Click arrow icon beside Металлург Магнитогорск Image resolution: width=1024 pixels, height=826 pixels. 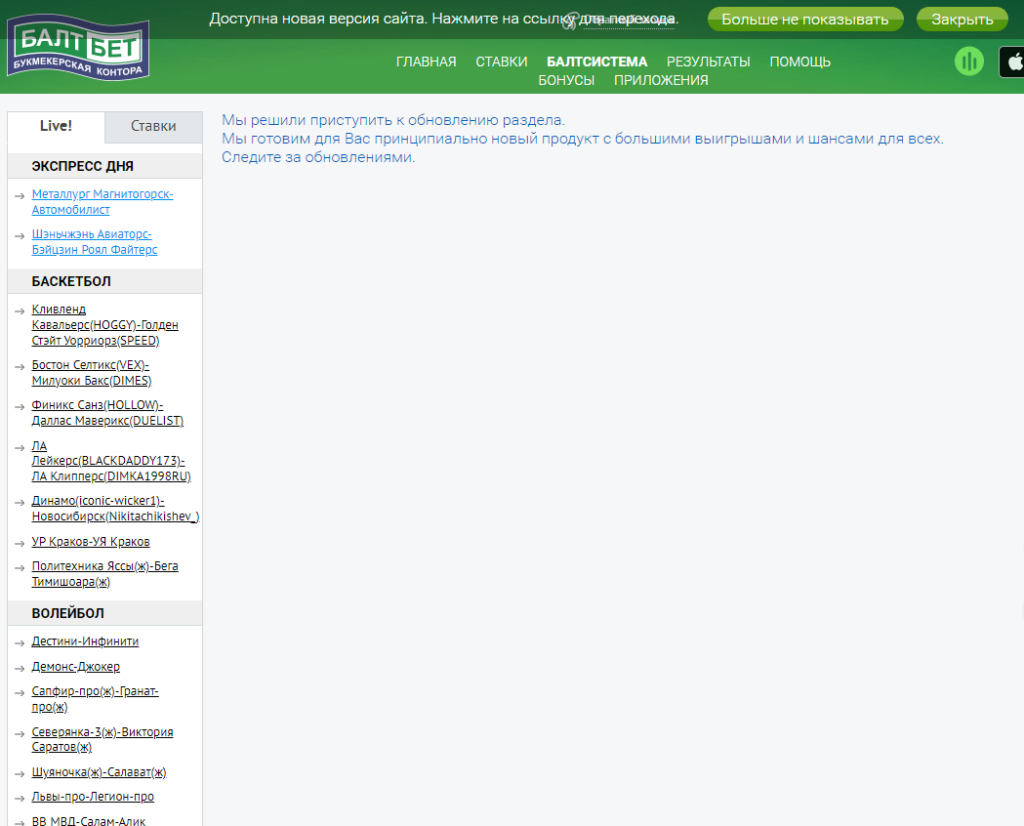pos(20,196)
